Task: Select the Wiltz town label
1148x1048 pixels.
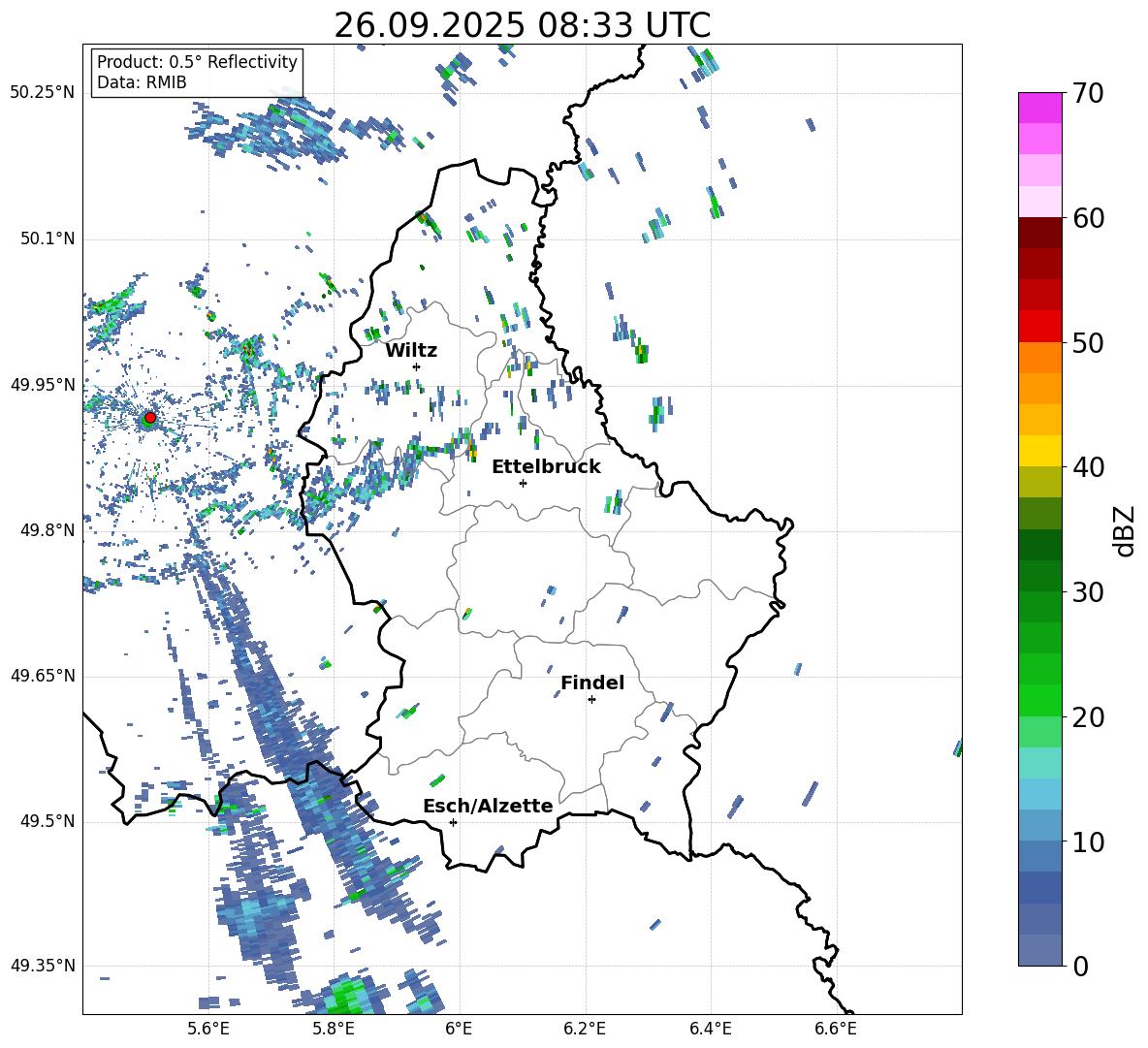Action: click(411, 350)
